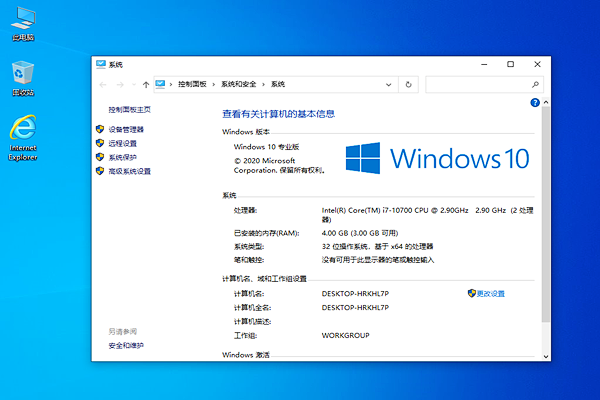Close the 系统 window
Image resolution: width=600 pixels, height=400 pixels.
pyautogui.click(x=537, y=64)
